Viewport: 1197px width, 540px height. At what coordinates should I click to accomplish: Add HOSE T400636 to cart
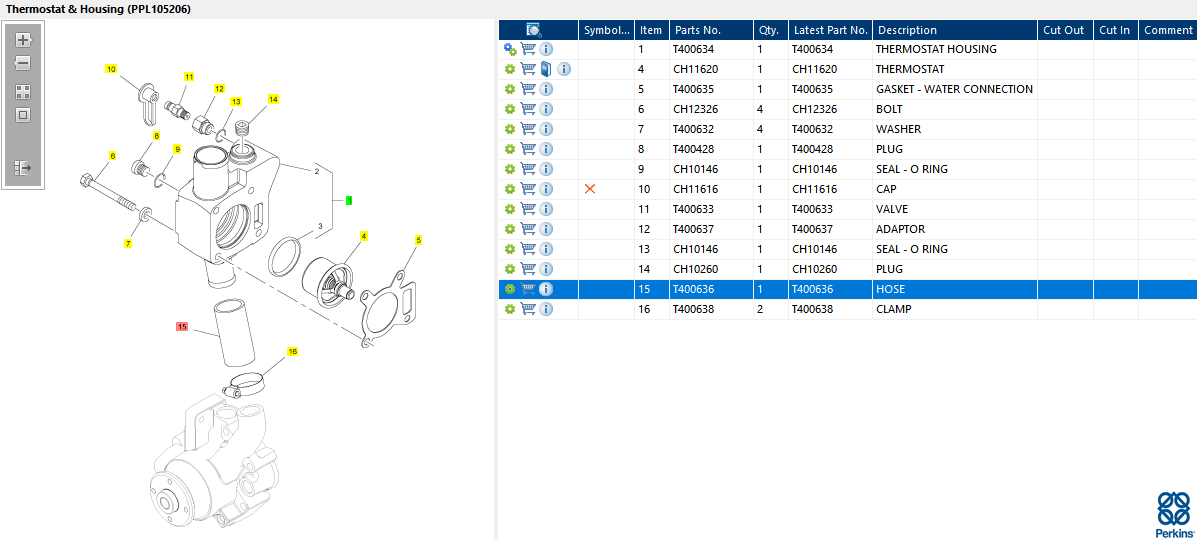528,289
